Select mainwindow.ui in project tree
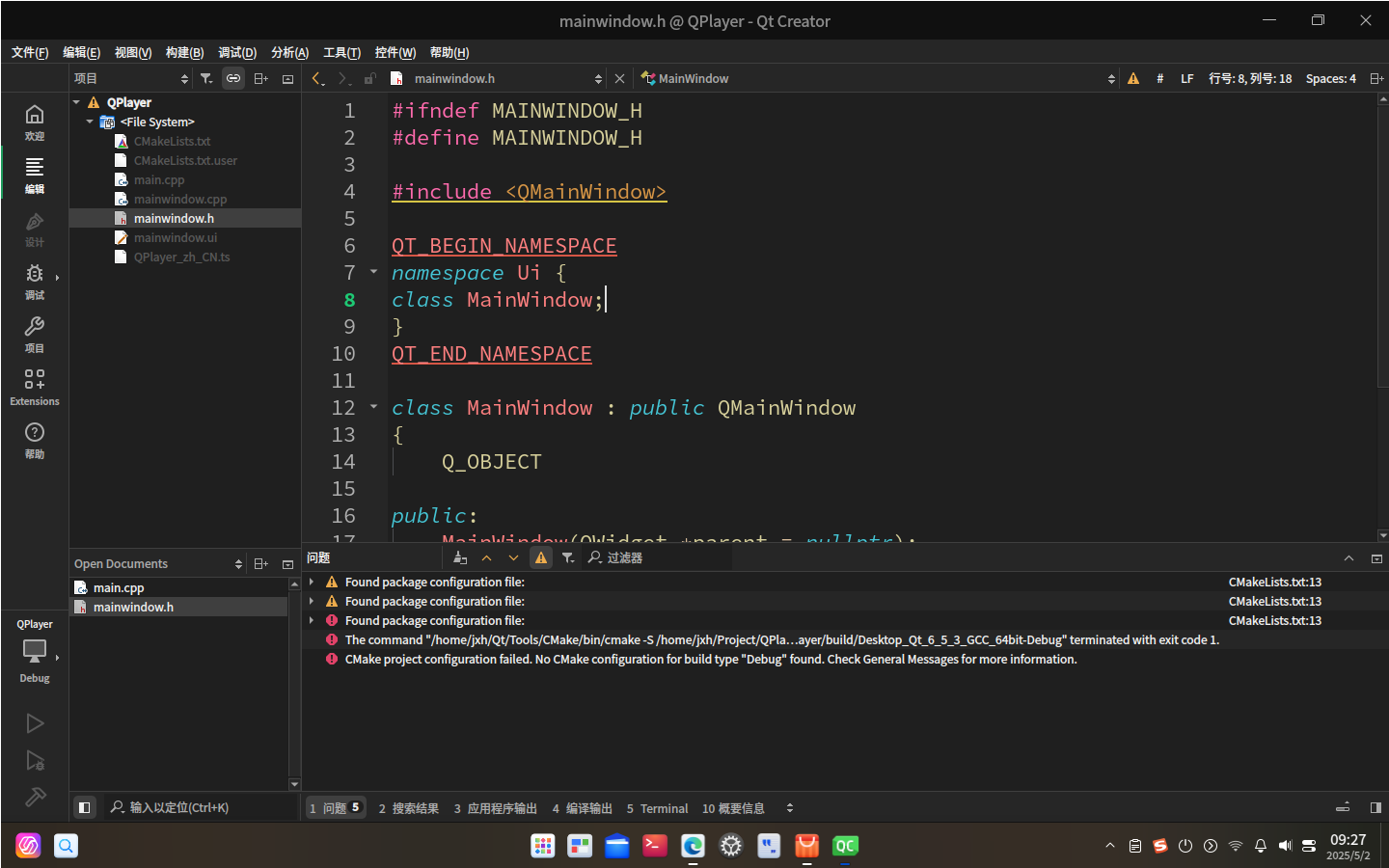 click(176, 237)
